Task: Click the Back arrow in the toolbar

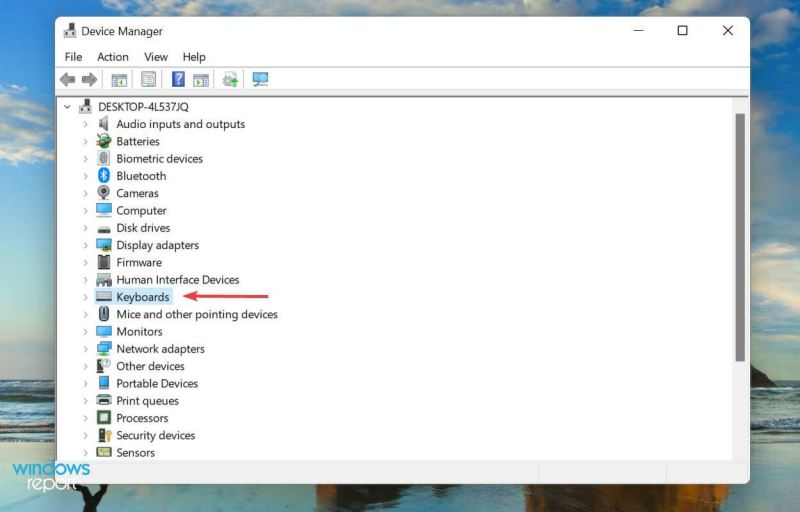Action: click(x=67, y=80)
